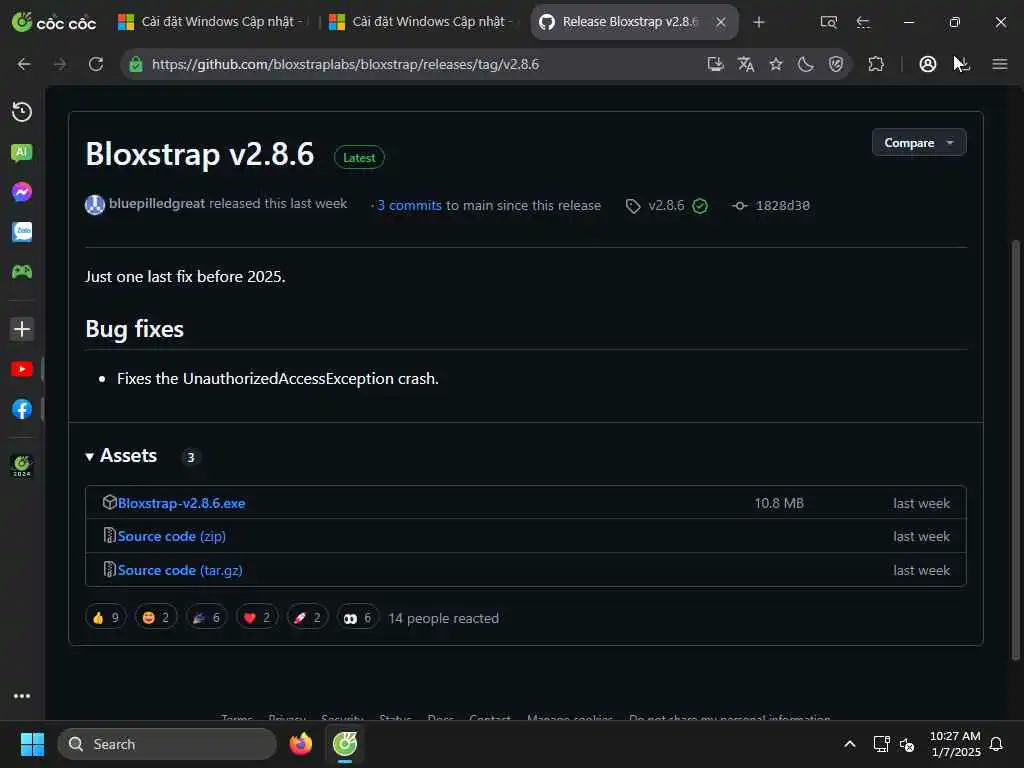Viewport: 1024px width, 768px height.
Task: Switch to second Cài đặt Windows tab
Action: click(420, 22)
